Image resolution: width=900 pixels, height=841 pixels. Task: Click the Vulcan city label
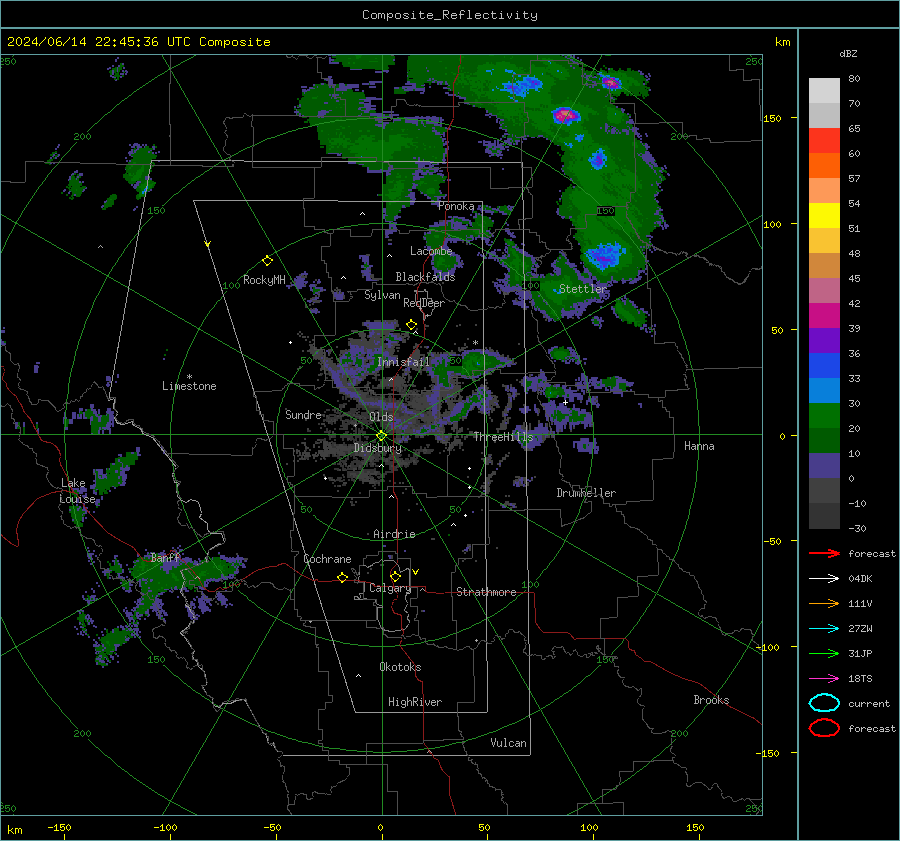coord(508,743)
